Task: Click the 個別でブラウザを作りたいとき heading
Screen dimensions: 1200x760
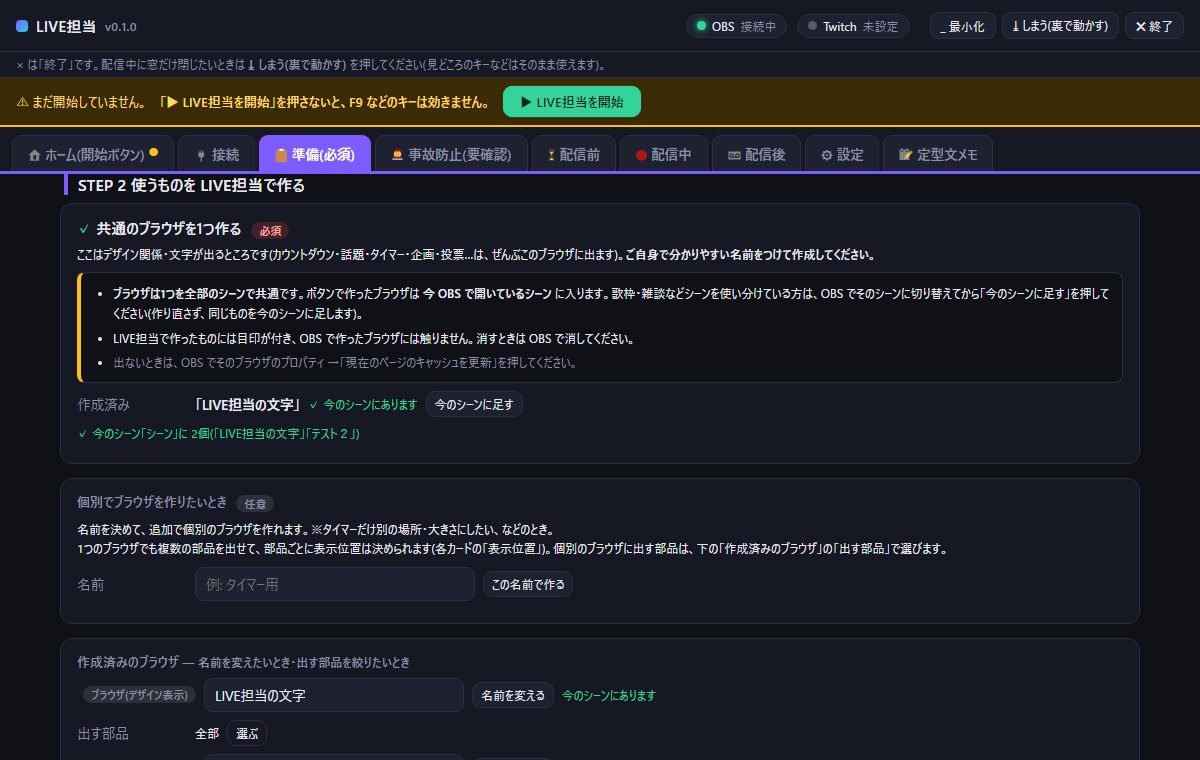Action: pos(152,502)
